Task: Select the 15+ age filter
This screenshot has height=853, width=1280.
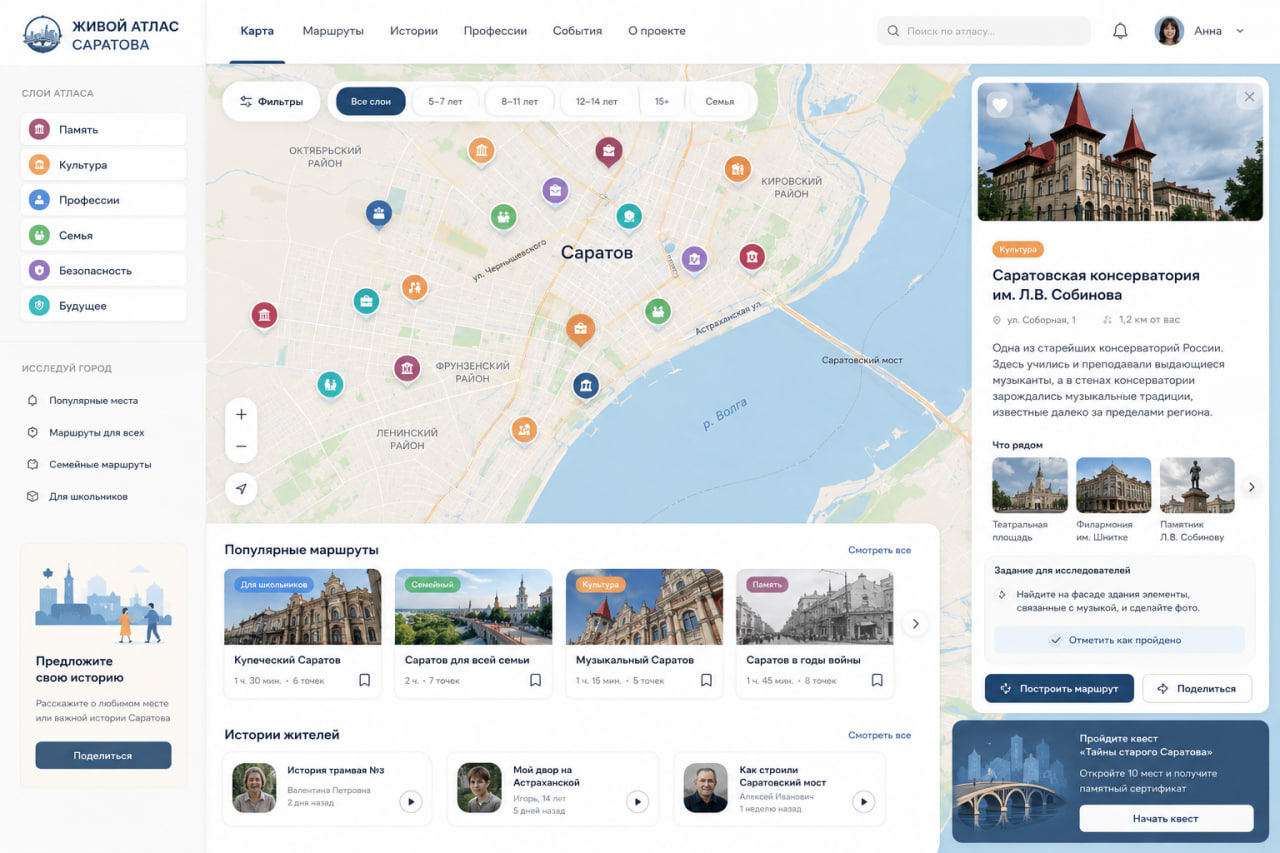Action: point(662,102)
